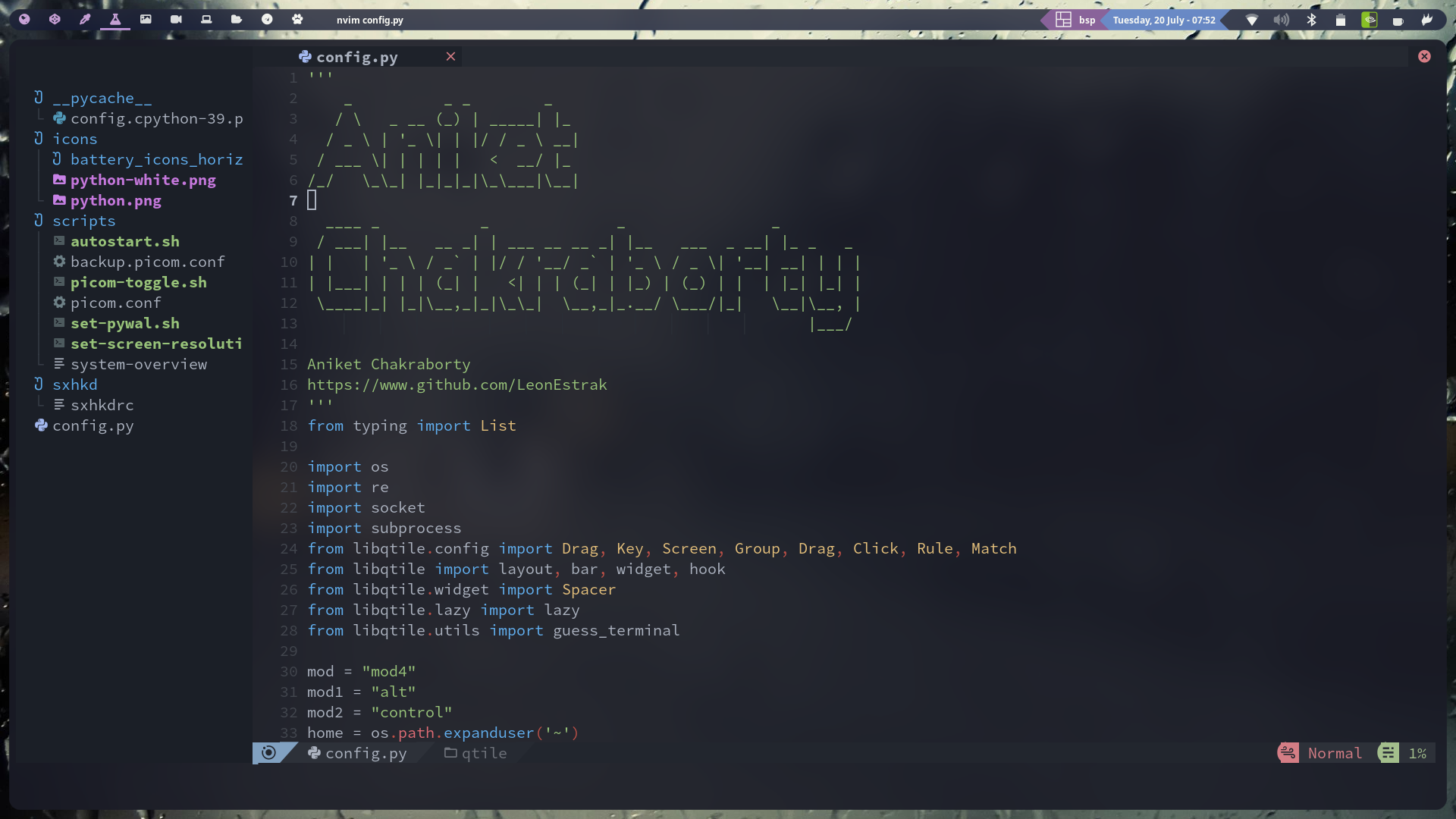Expand the battery_icons_horiz folder
Image resolution: width=1456 pixels, height=819 pixels.
[156, 159]
